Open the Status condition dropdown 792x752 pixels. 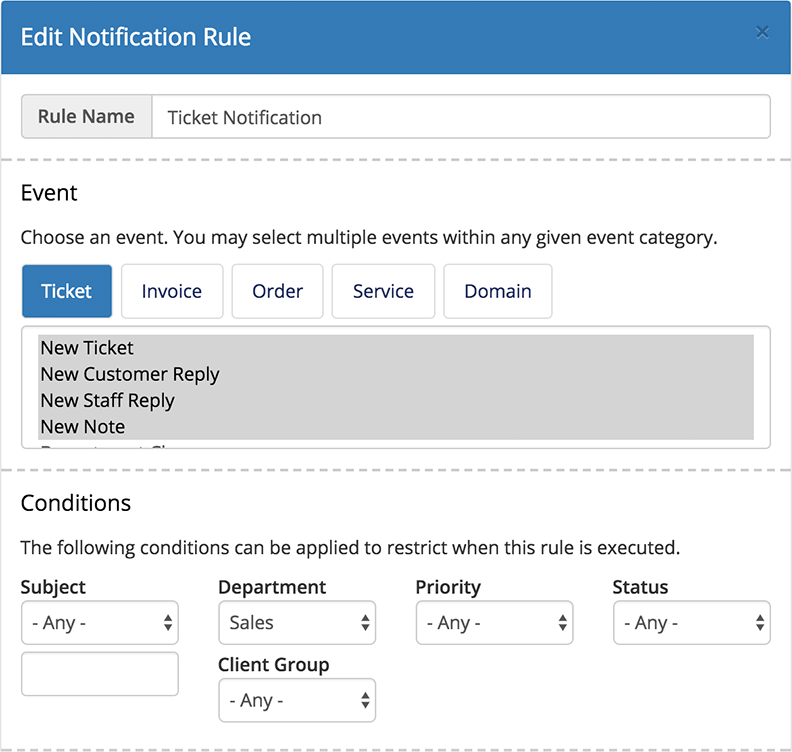tap(691, 623)
